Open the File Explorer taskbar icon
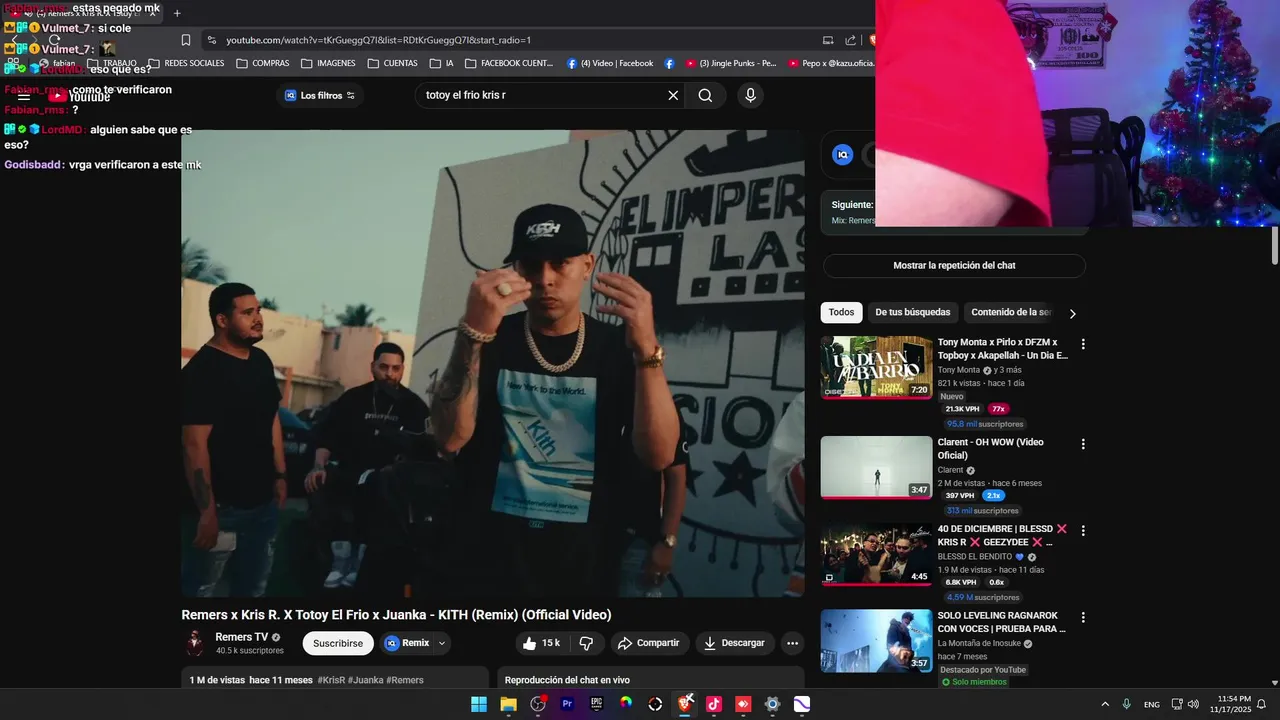The image size is (1280, 720). coord(508,704)
